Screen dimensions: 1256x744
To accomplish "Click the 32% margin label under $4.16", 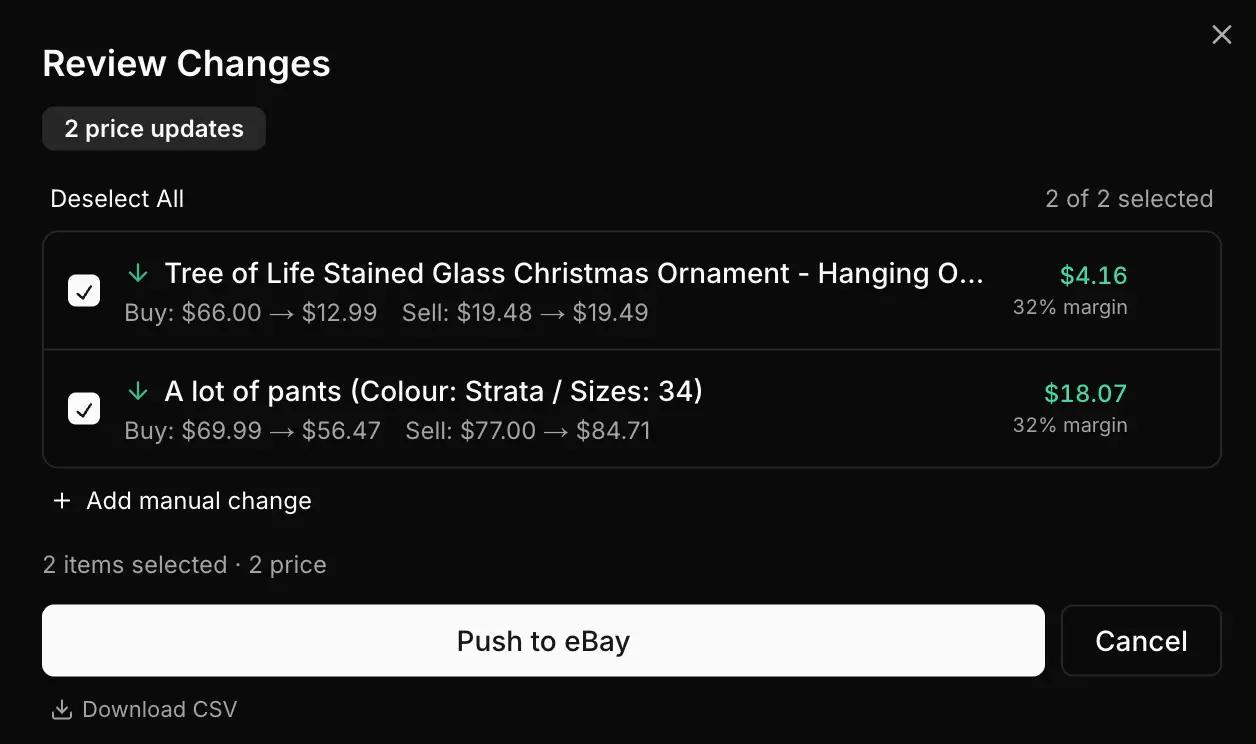I will 1070,307.
